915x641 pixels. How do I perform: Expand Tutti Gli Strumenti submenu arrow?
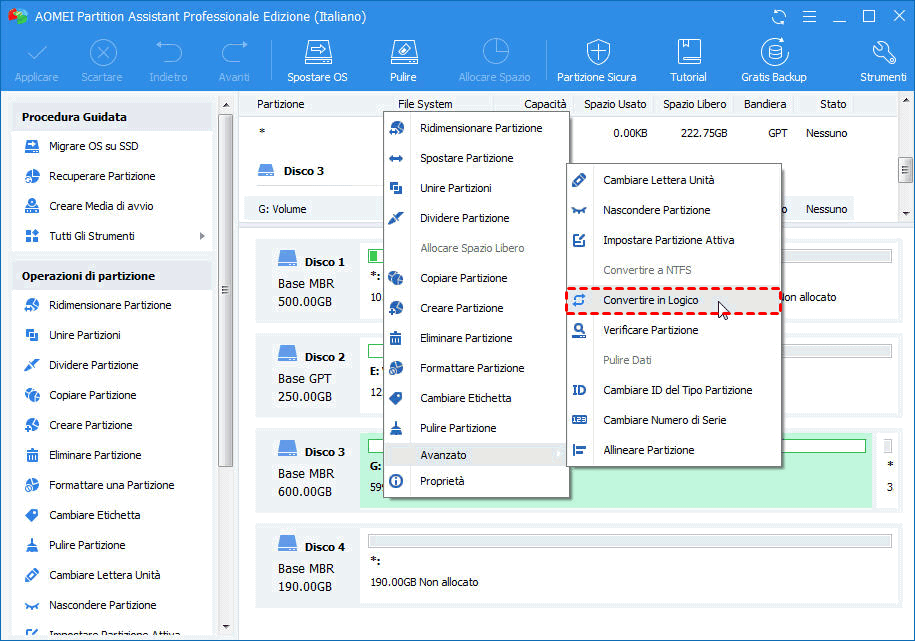pyautogui.click(x=202, y=236)
